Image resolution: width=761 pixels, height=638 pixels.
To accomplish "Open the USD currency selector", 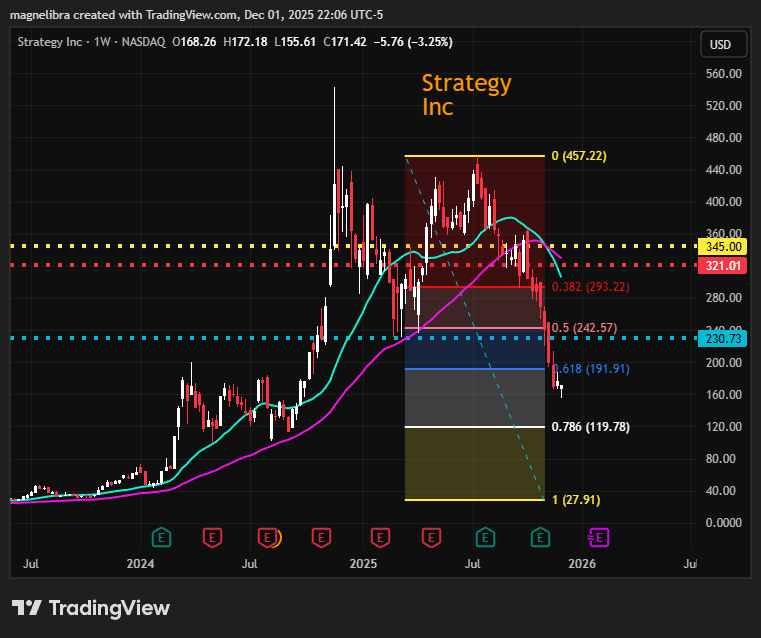I will pyautogui.click(x=724, y=45).
